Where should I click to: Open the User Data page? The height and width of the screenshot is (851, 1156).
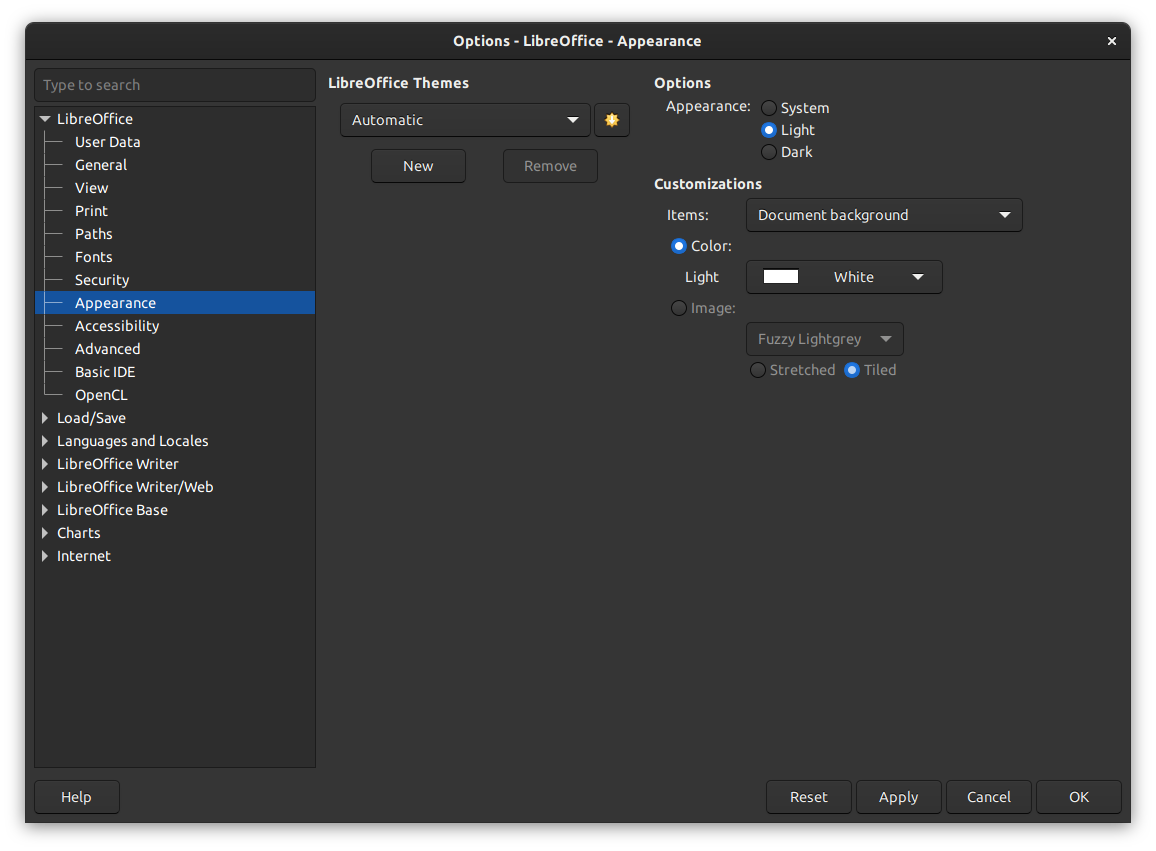108,142
